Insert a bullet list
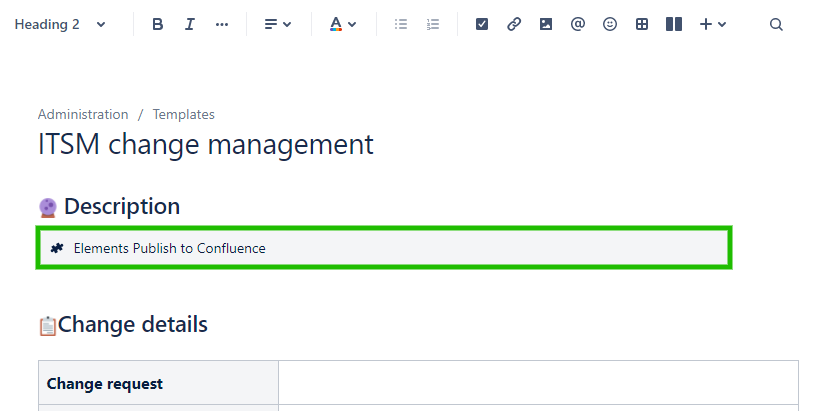The height and width of the screenshot is (411, 813). [401, 24]
